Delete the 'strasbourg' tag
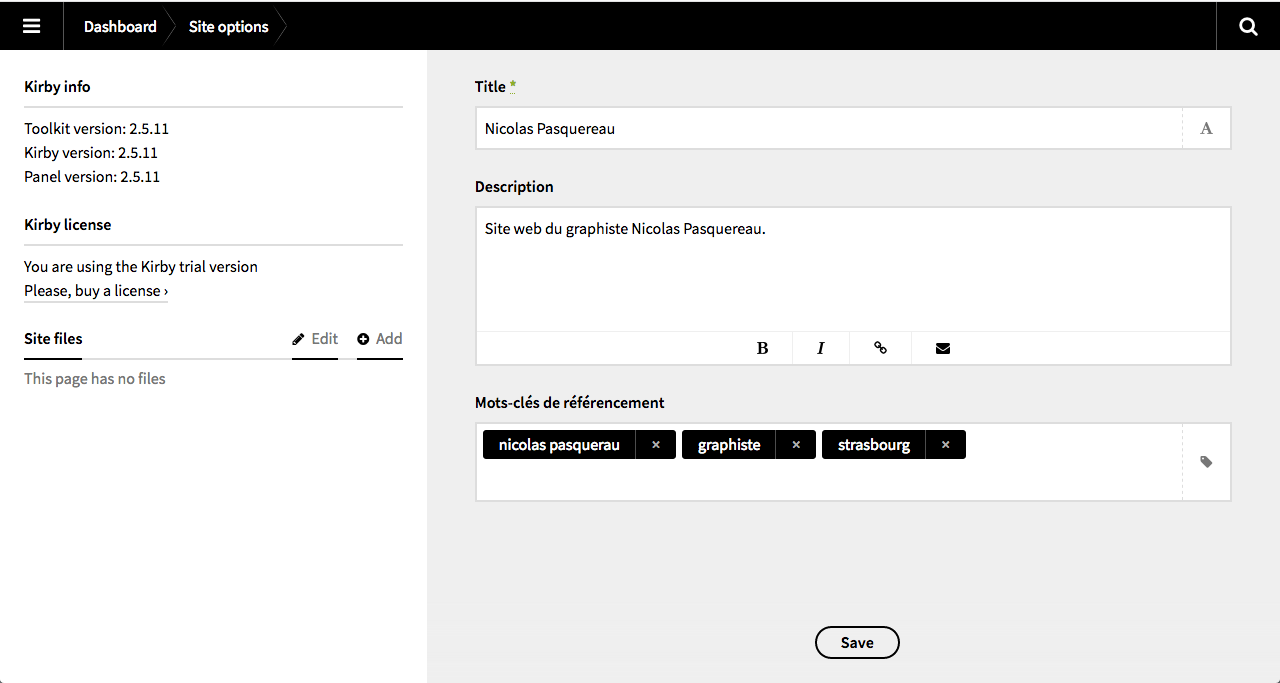1280x683 pixels. click(x=945, y=445)
